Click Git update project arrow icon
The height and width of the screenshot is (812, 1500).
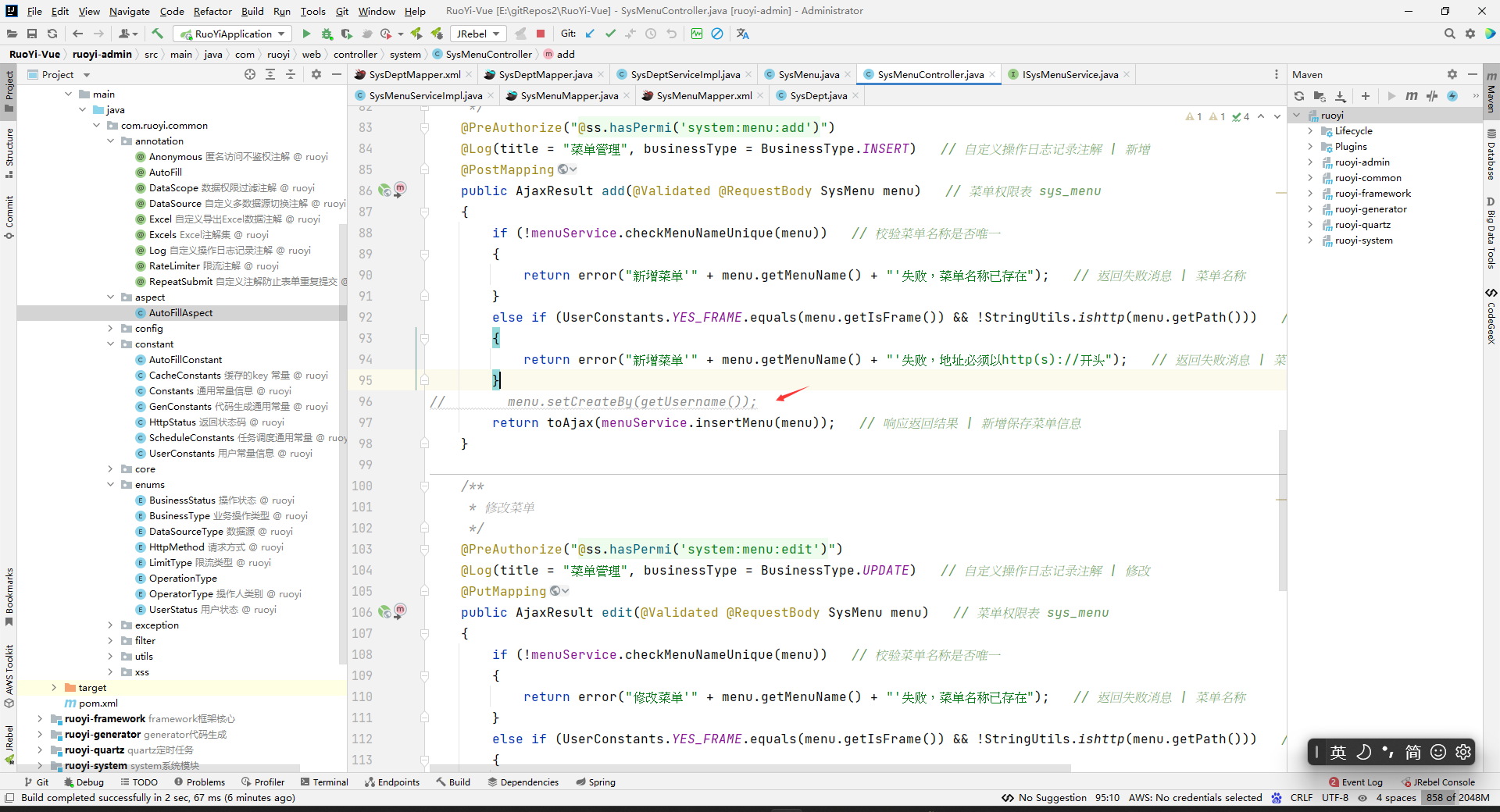point(591,34)
